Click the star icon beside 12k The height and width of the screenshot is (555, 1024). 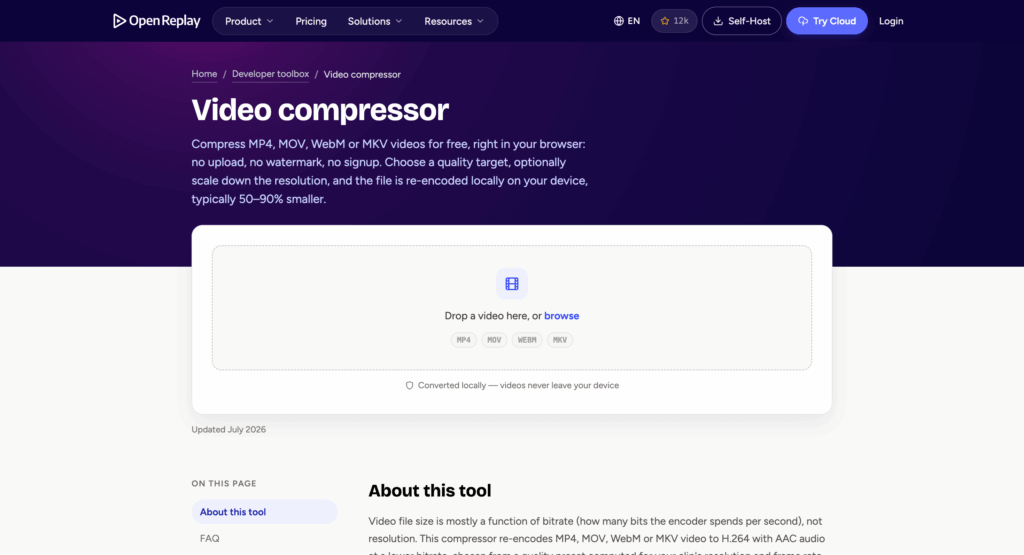tap(665, 21)
